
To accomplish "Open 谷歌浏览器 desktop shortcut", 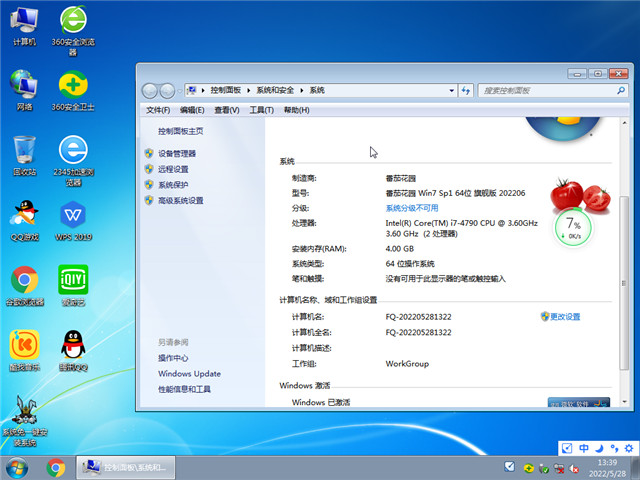I will 24,286.
